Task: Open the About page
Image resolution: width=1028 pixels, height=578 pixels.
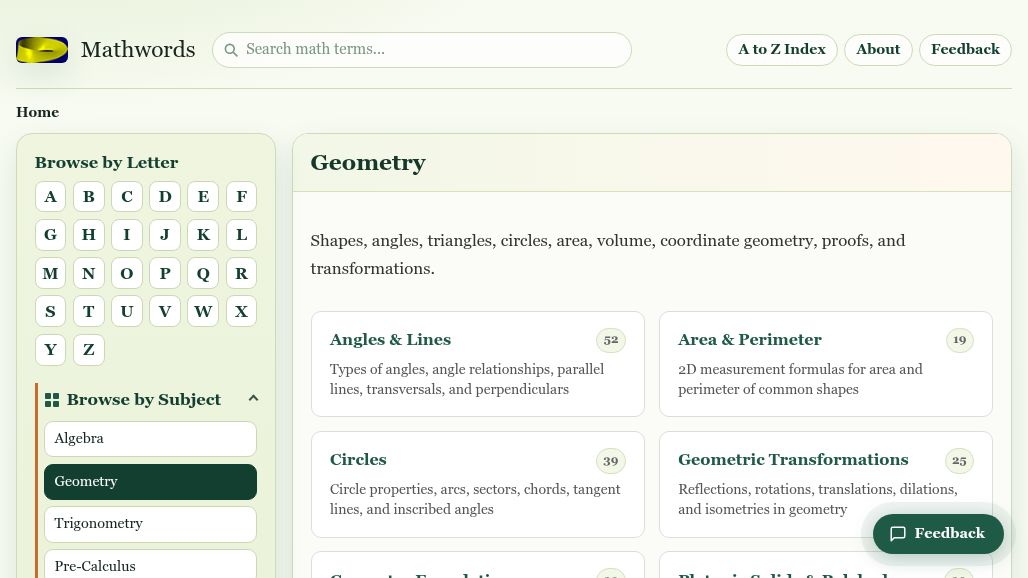Action: pyautogui.click(x=877, y=49)
